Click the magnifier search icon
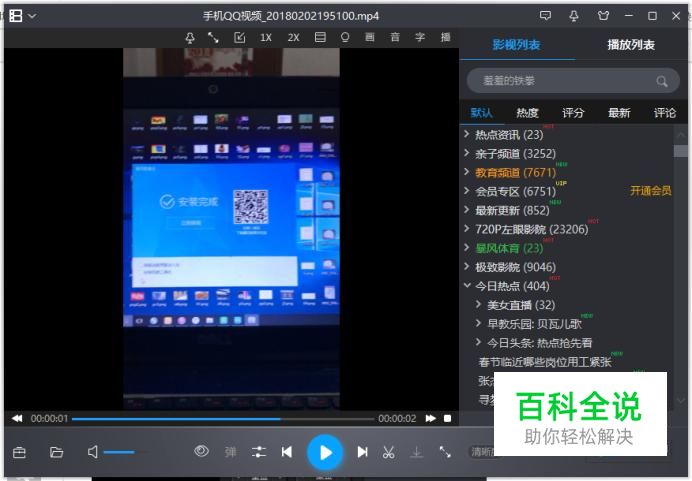The image size is (692, 481). click(x=662, y=81)
